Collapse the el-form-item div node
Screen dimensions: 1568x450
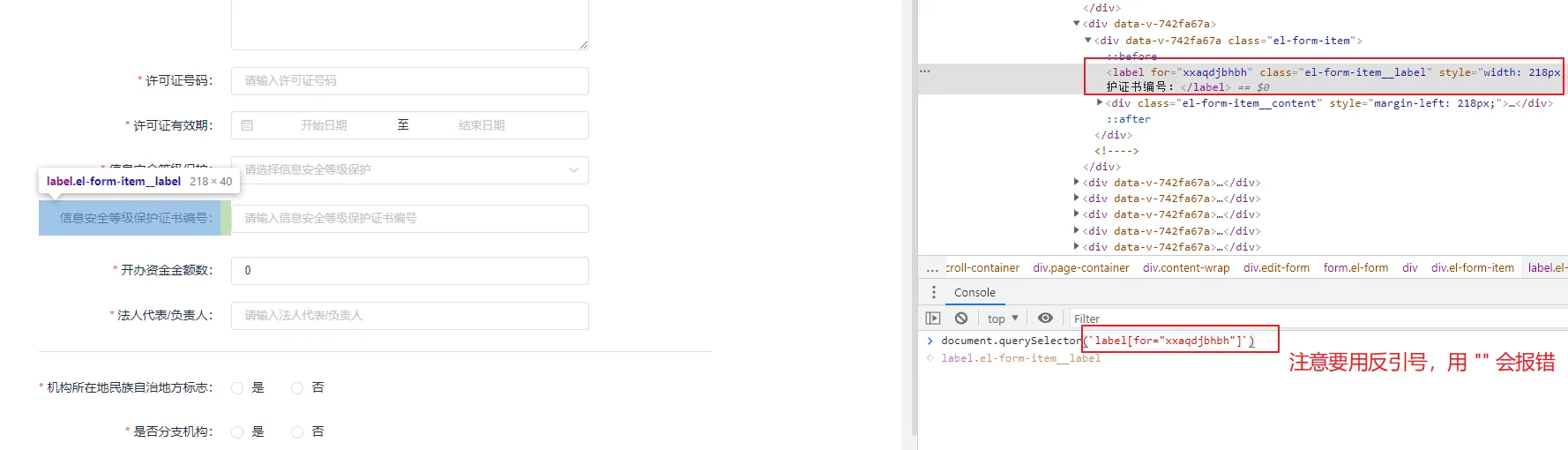point(1087,41)
